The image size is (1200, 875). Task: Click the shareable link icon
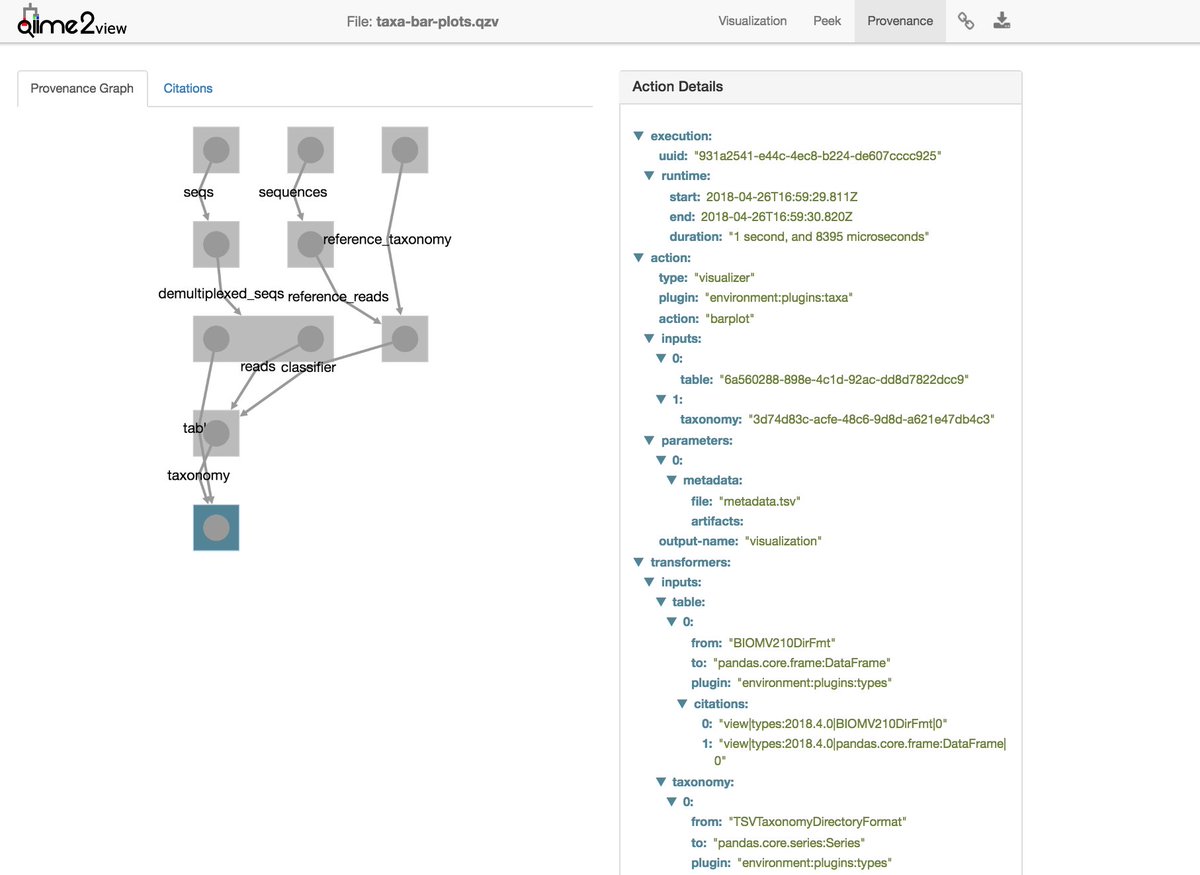tap(965, 21)
